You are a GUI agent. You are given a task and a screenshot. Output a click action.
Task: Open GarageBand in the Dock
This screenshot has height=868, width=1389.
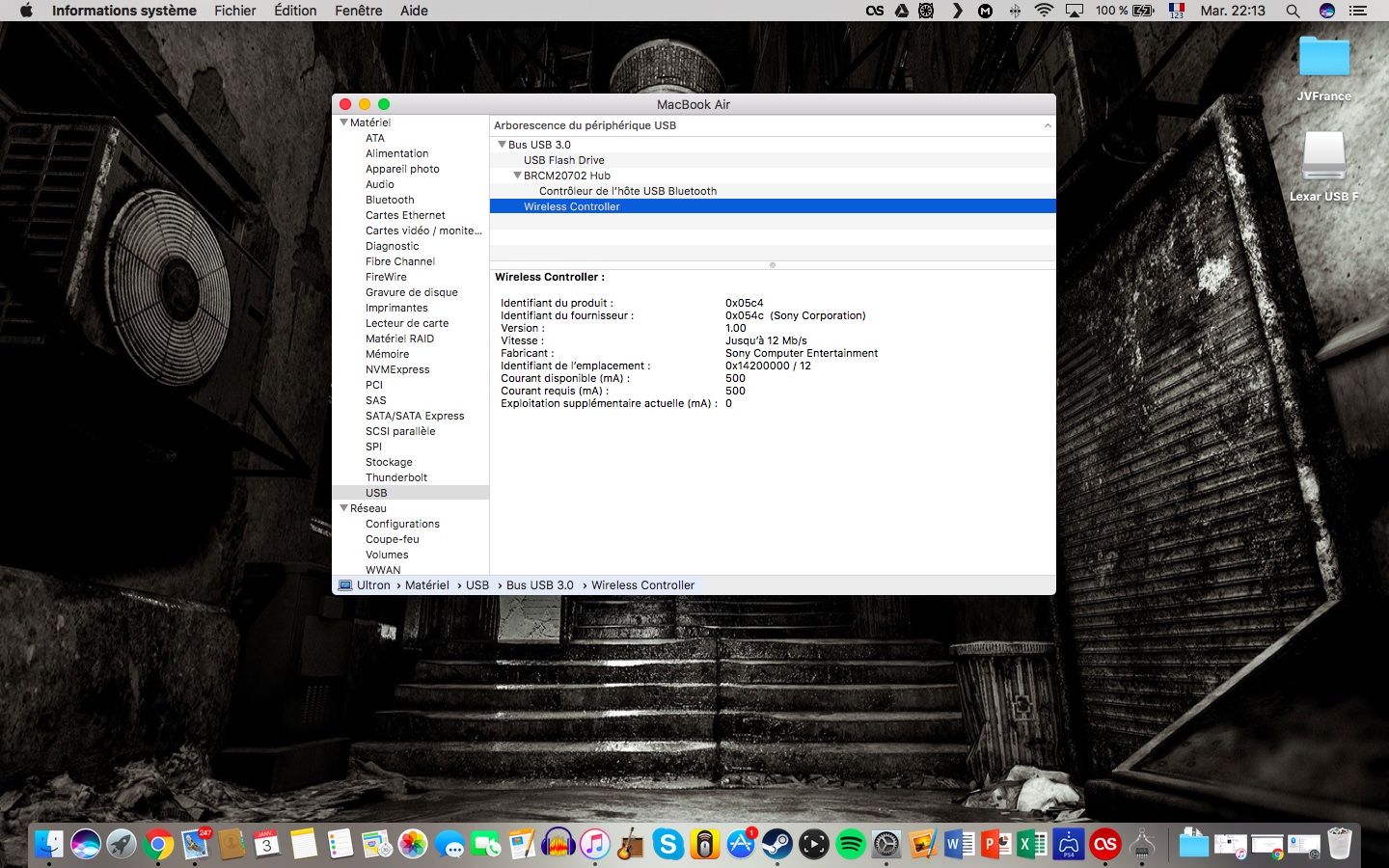tap(631, 845)
